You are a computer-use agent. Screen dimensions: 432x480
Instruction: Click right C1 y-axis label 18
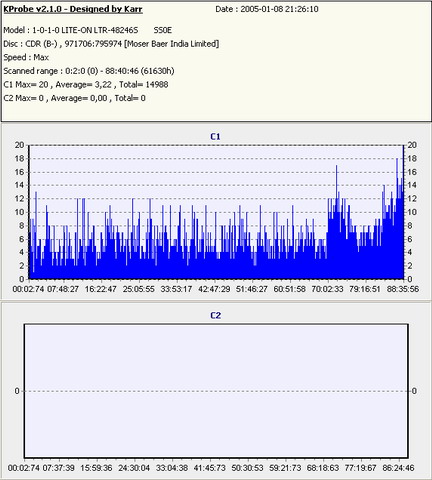pyautogui.click(x=412, y=159)
